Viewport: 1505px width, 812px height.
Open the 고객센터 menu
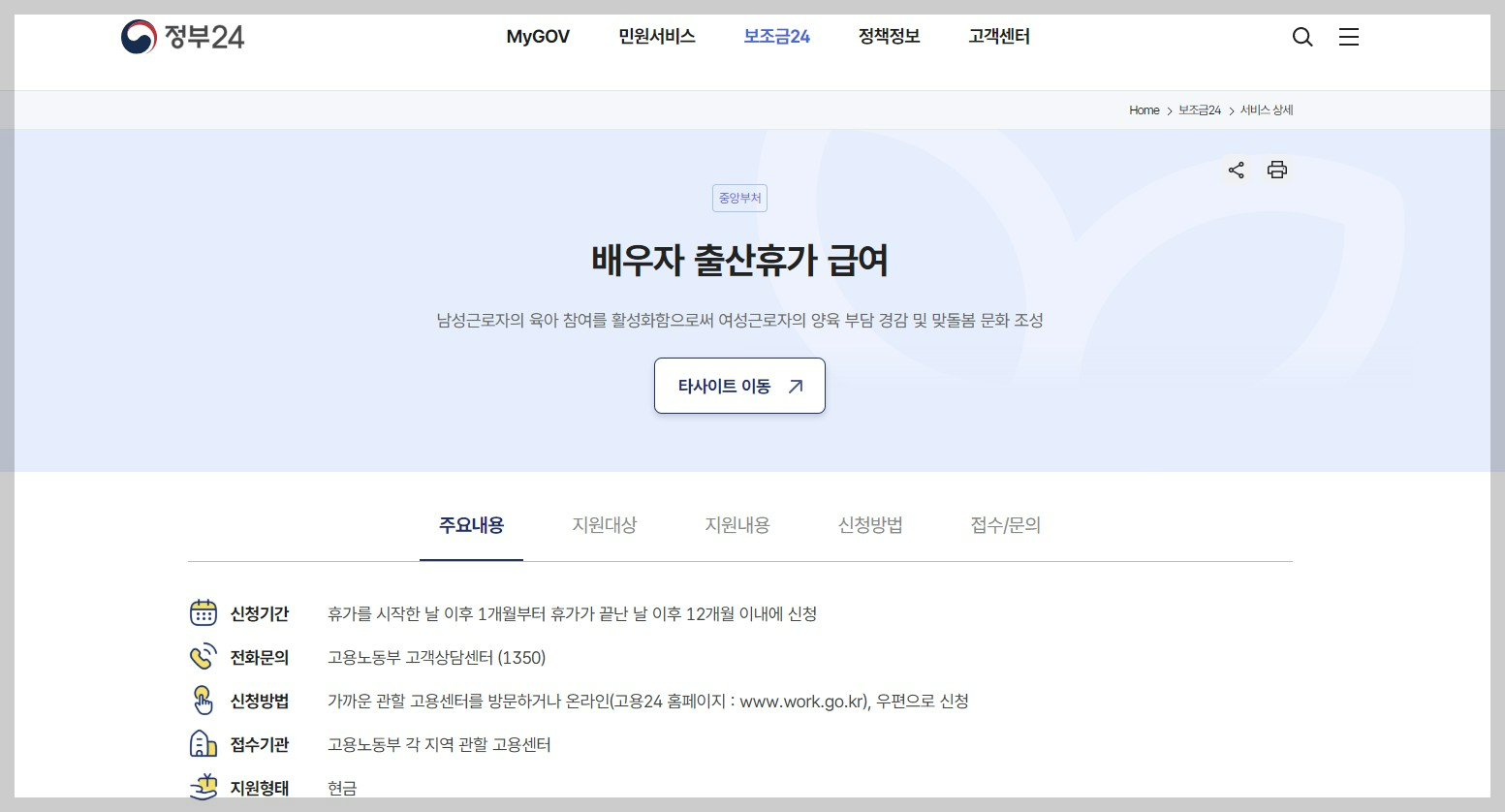point(999,37)
